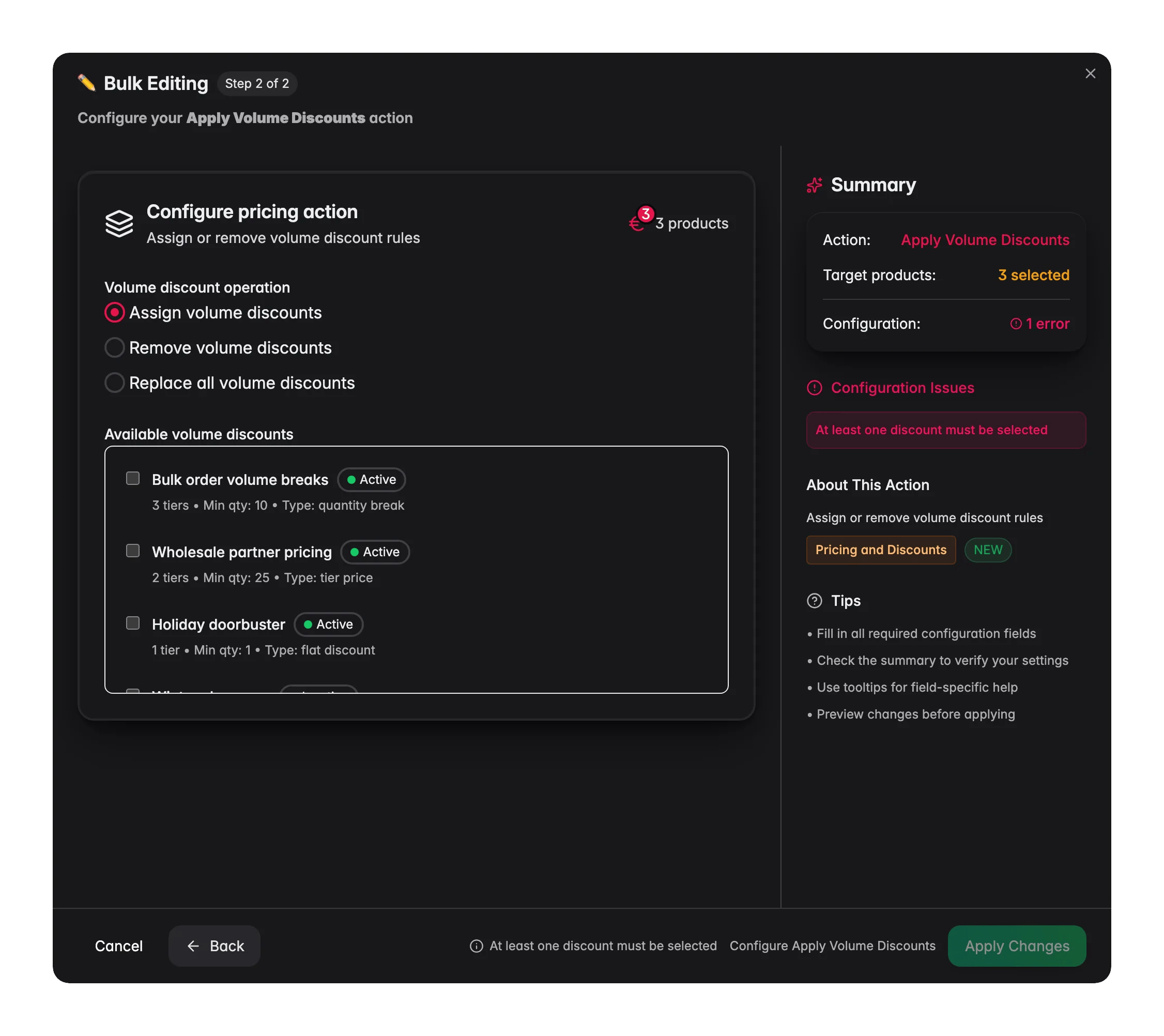This screenshot has width=1164, height=1036.
Task: Click the info icon in footer message
Action: pyautogui.click(x=476, y=946)
